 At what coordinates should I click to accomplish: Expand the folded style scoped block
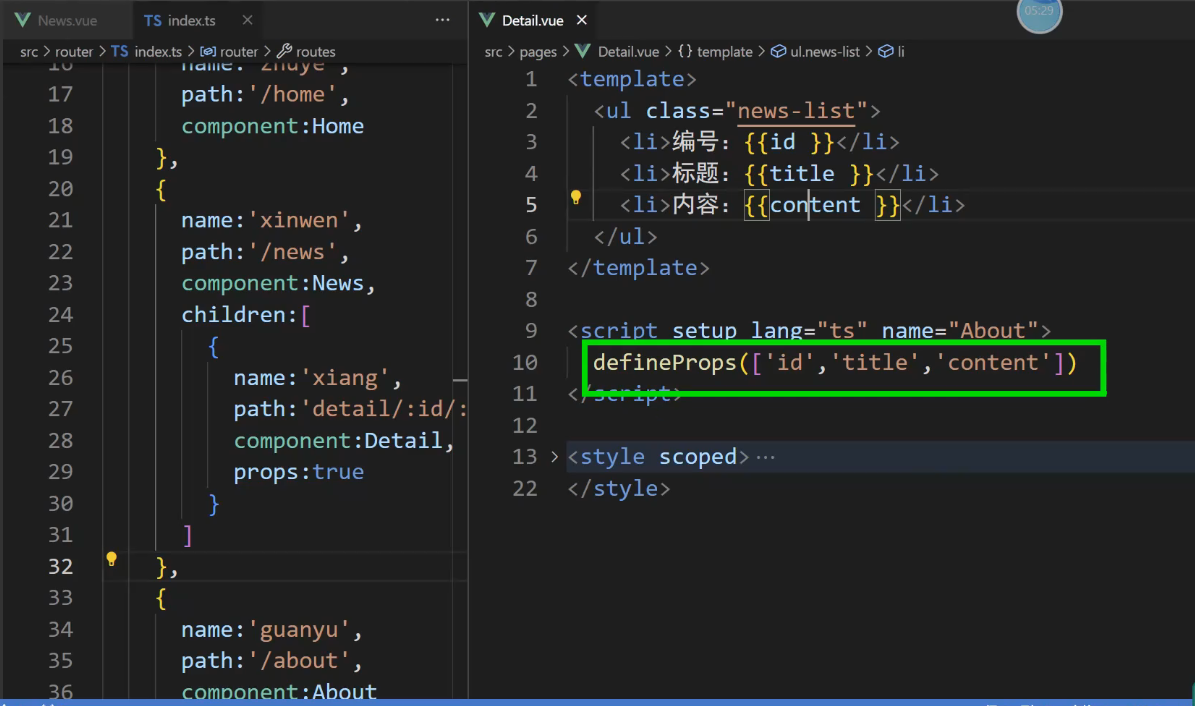(x=554, y=457)
